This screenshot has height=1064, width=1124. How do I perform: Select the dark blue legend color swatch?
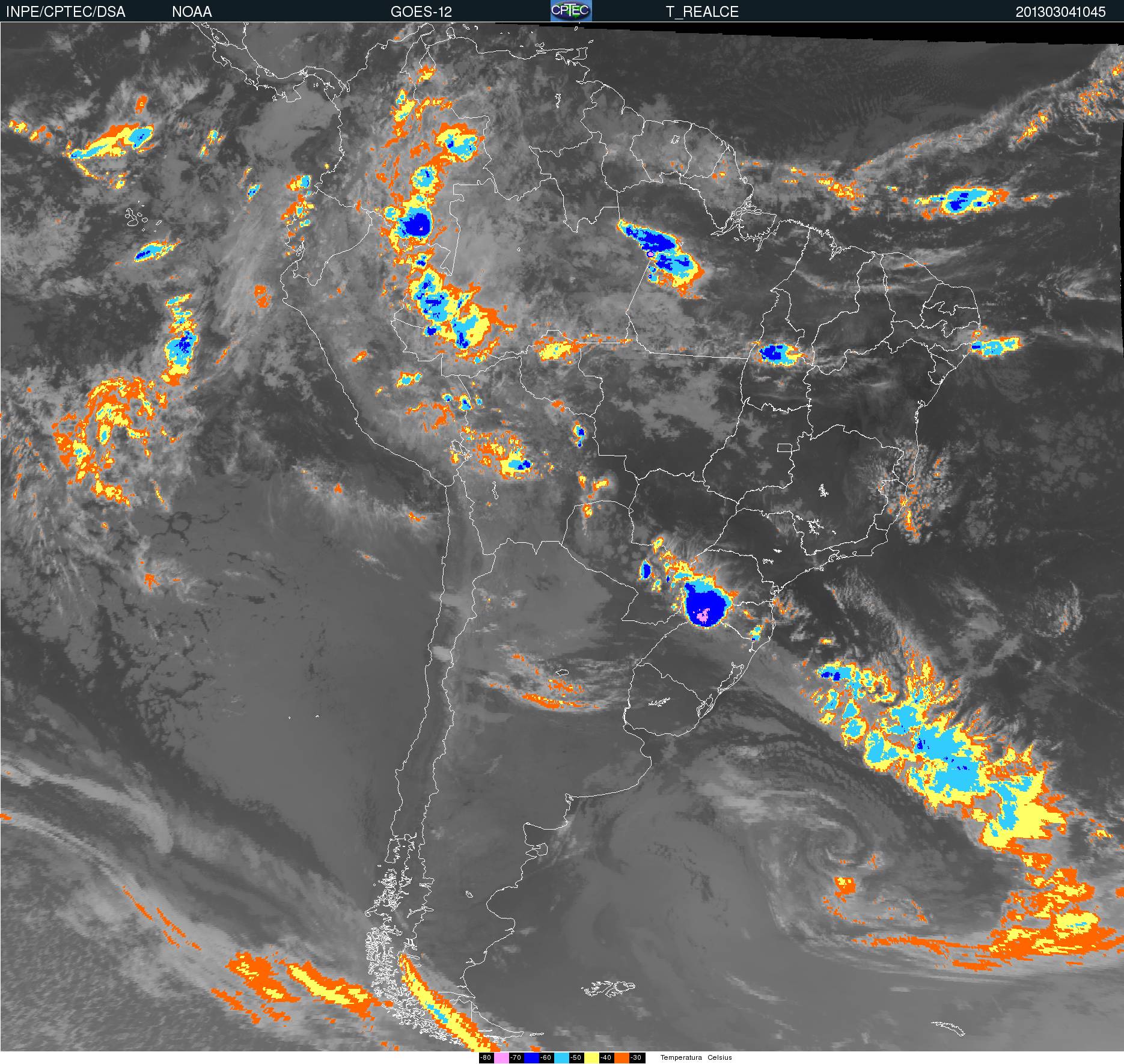[x=531, y=1058]
